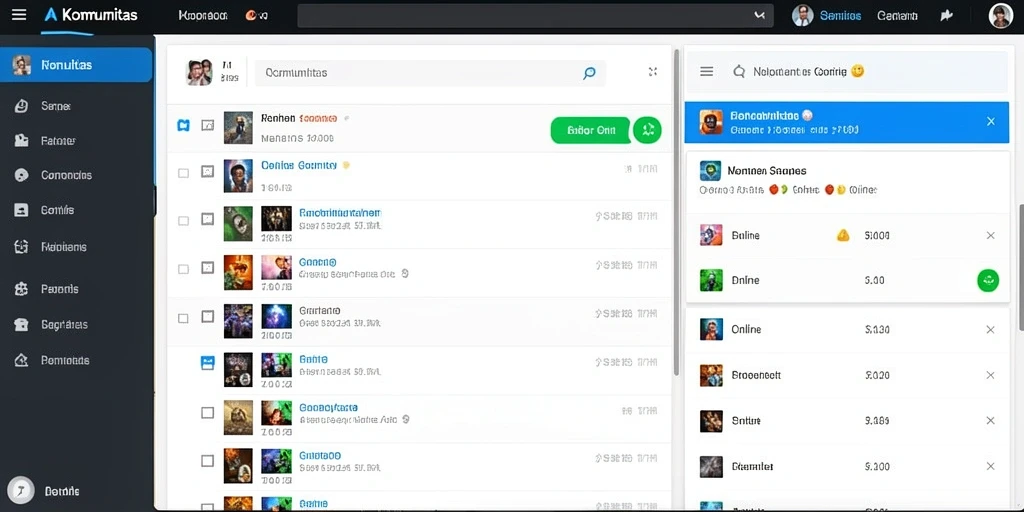This screenshot has height=512, width=1024.
Task: Open the user profile avatar at top right
Action: 1000,16
